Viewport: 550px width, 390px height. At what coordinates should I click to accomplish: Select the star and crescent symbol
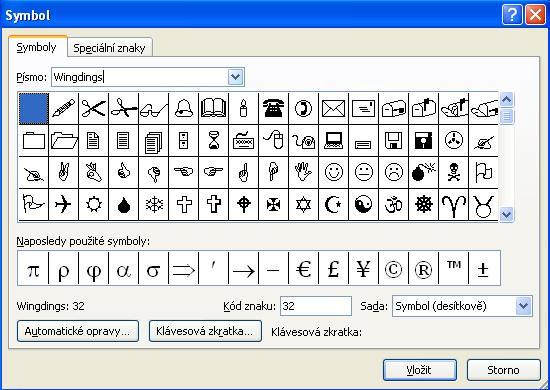coord(334,204)
